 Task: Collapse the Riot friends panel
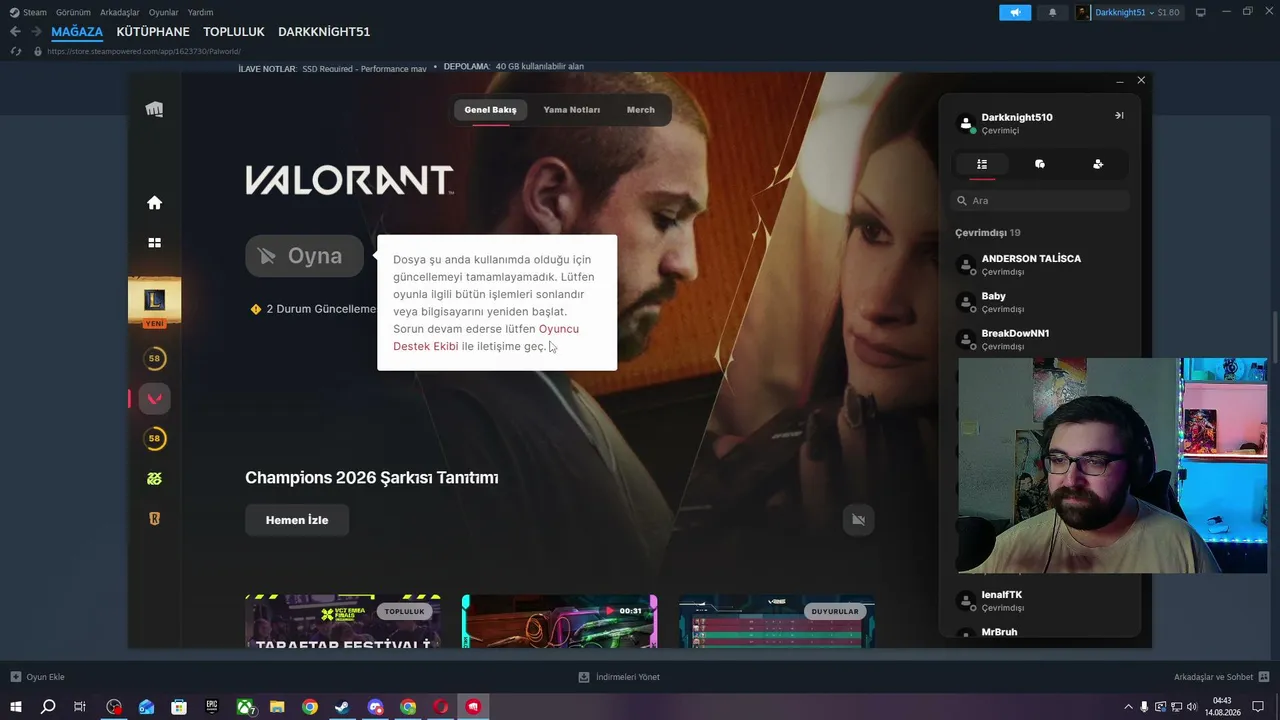pyautogui.click(x=1119, y=116)
